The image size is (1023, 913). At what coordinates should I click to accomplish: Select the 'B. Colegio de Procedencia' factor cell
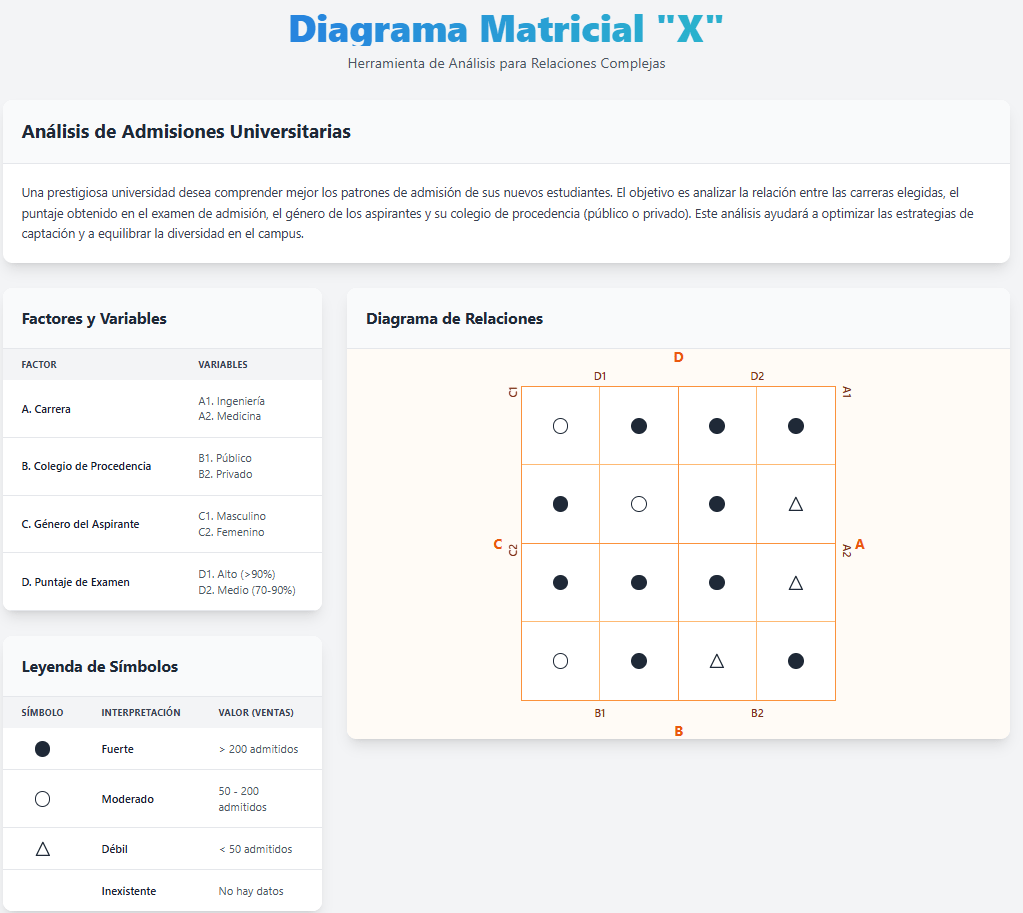pyautogui.click(x=86, y=466)
